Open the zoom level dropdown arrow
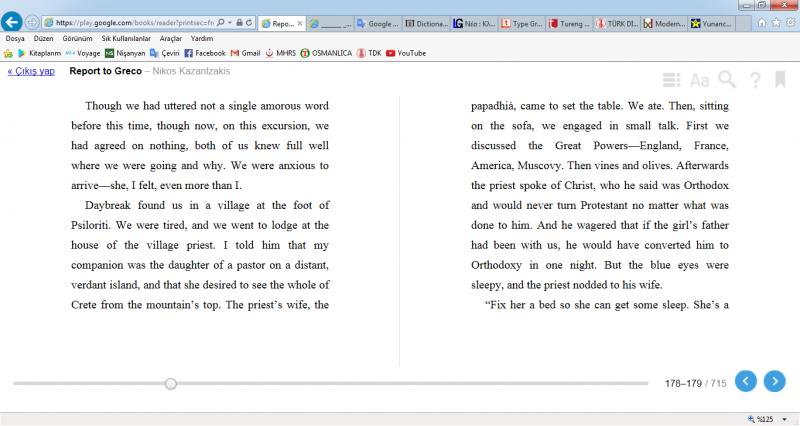800x426 pixels. pos(785,420)
